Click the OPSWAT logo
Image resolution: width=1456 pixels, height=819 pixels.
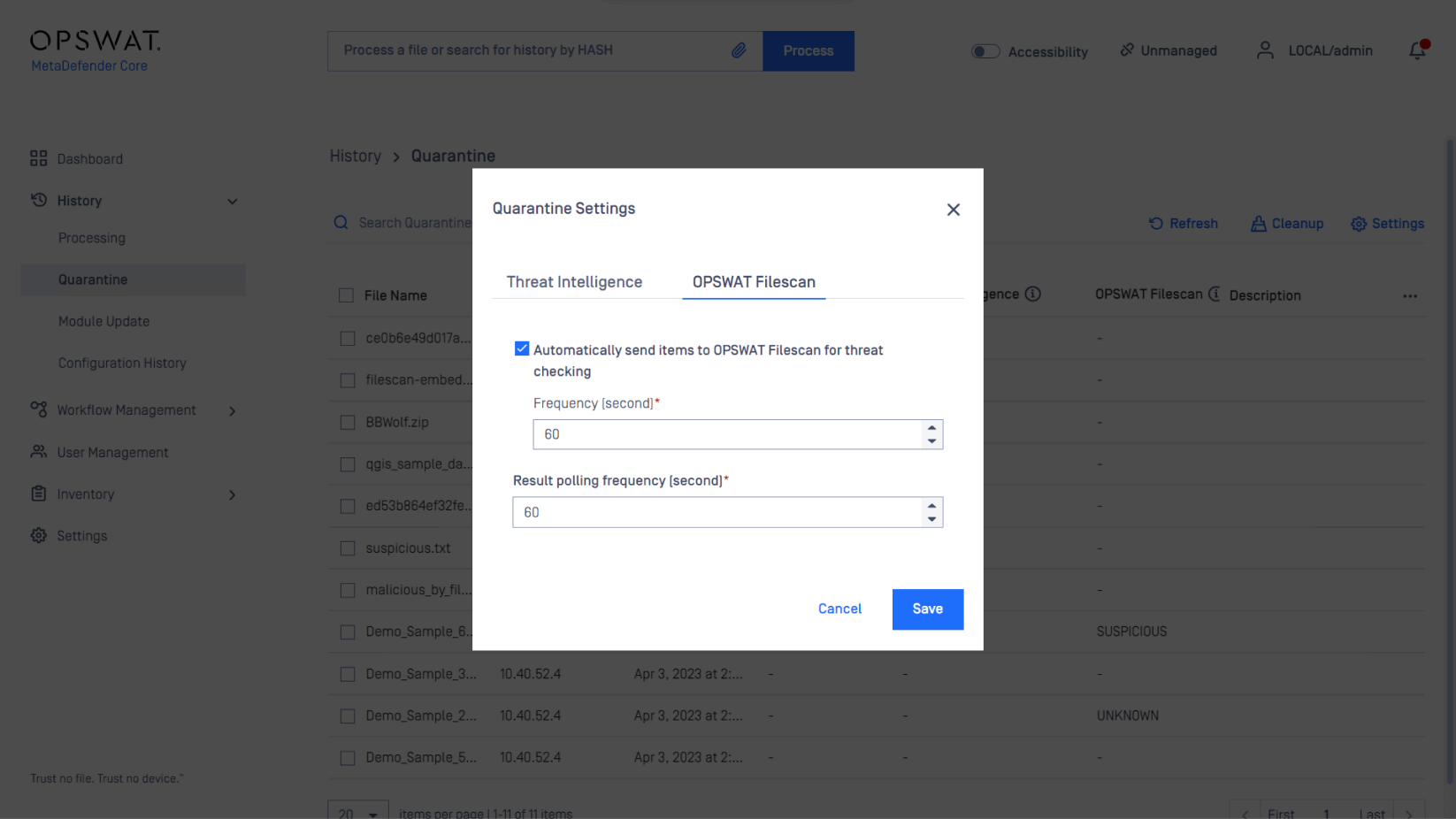coord(95,41)
